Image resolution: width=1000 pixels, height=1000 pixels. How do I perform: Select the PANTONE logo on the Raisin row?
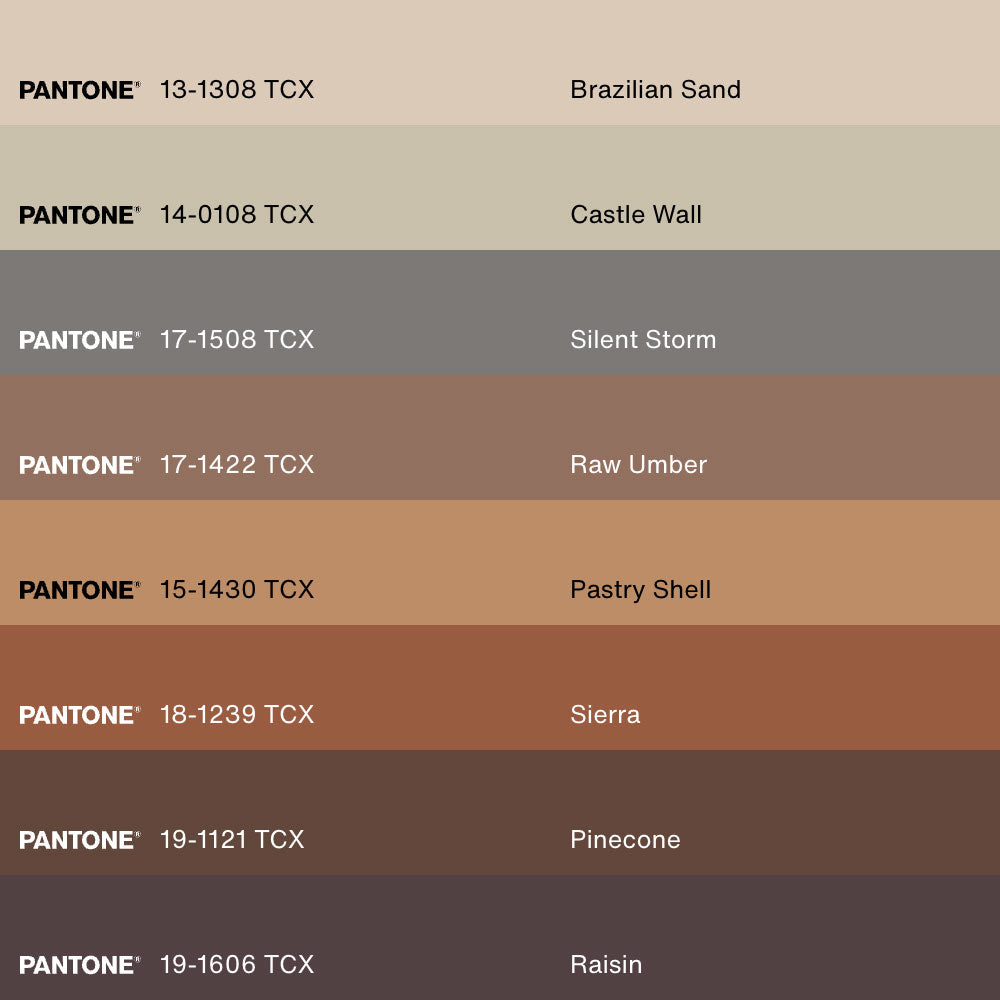79,965
